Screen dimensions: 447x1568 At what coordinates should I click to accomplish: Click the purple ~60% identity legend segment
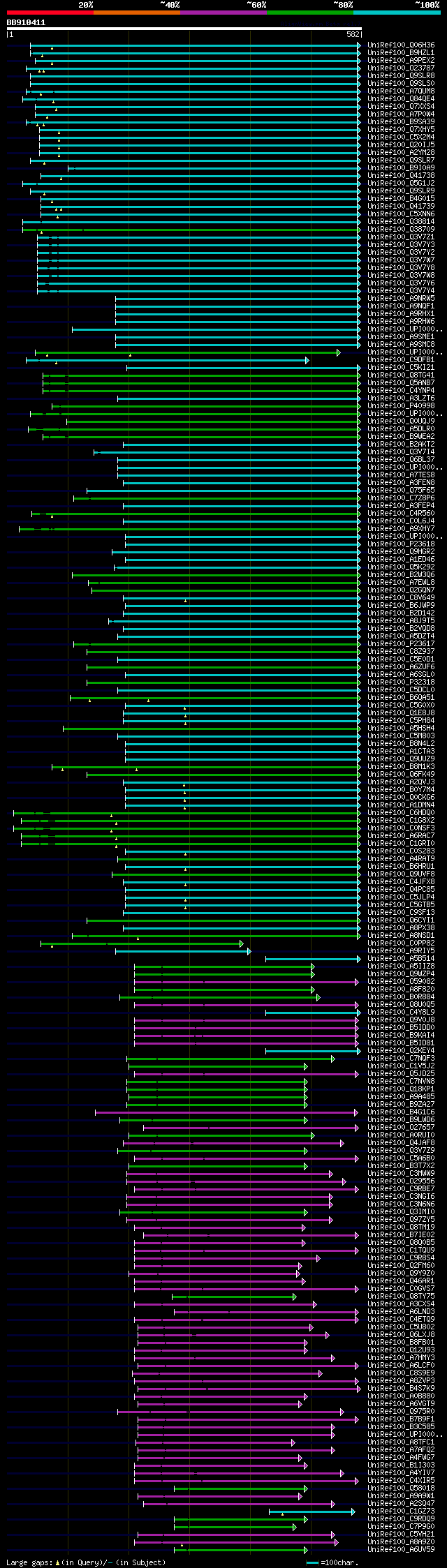click(223, 13)
